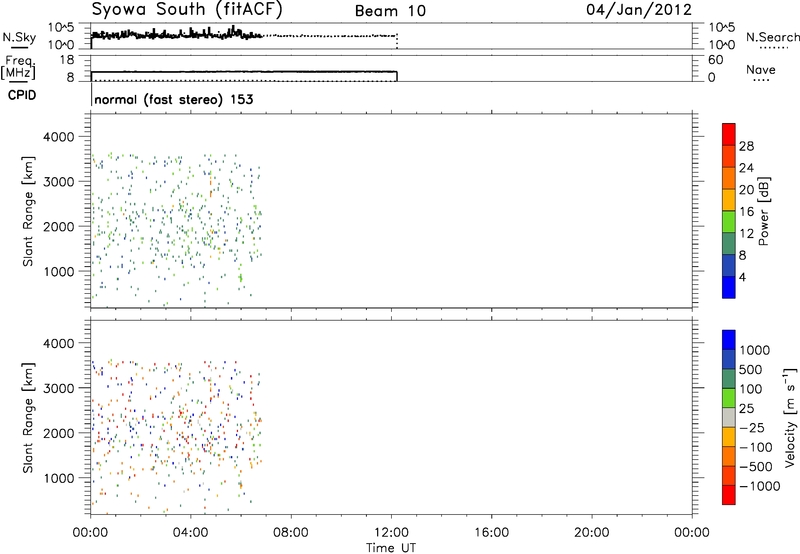This screenshot has width=800, height=554.
Task: Click the bottom red Velocity swatch below -1000
Action: 729,495
